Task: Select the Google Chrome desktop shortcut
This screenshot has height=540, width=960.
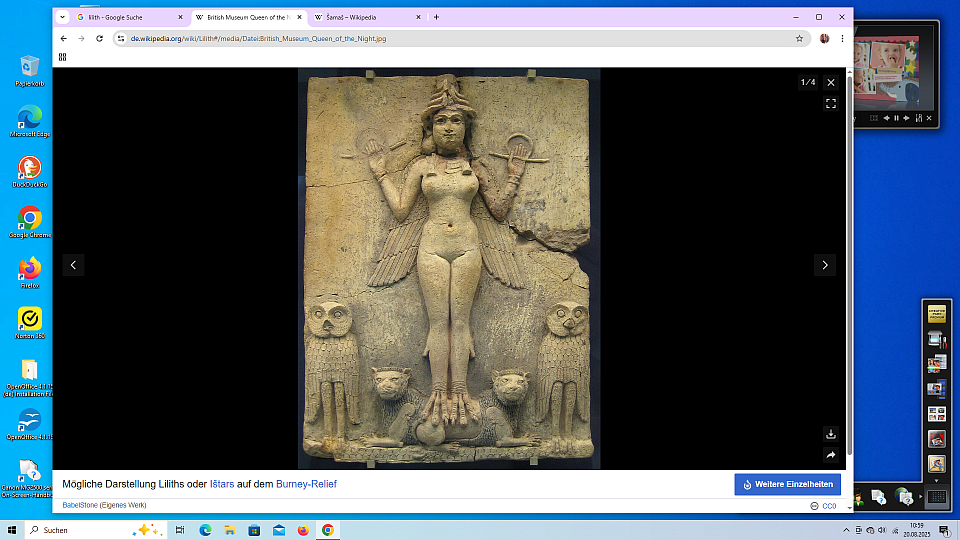Action: click(29, 222)
